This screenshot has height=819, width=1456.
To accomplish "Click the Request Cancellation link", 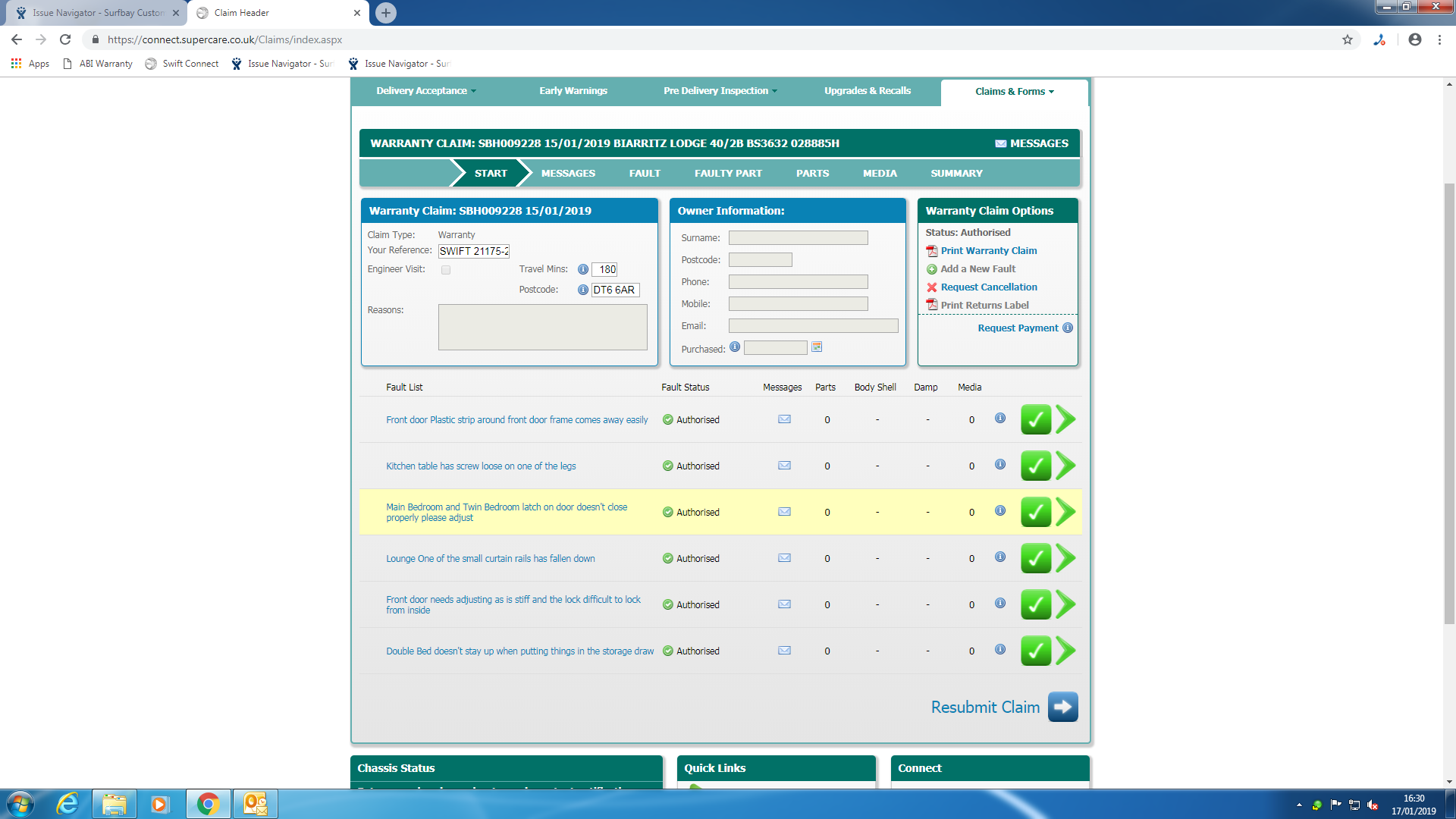I will click(988, 287).
